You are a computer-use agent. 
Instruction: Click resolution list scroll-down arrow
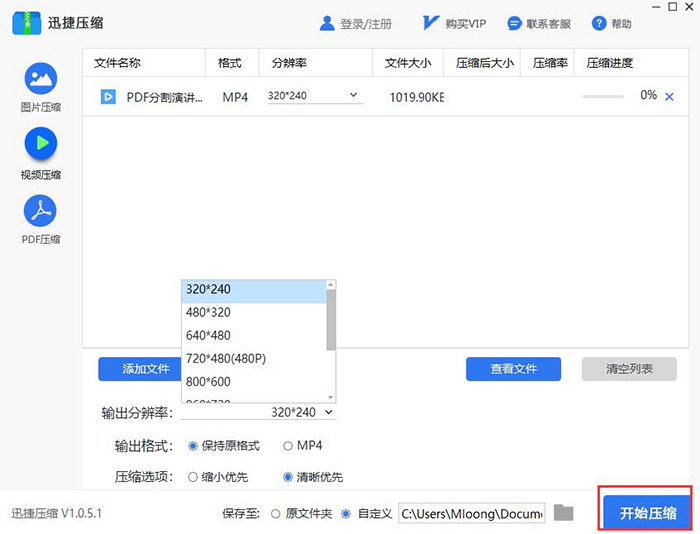tap(331, 397)
